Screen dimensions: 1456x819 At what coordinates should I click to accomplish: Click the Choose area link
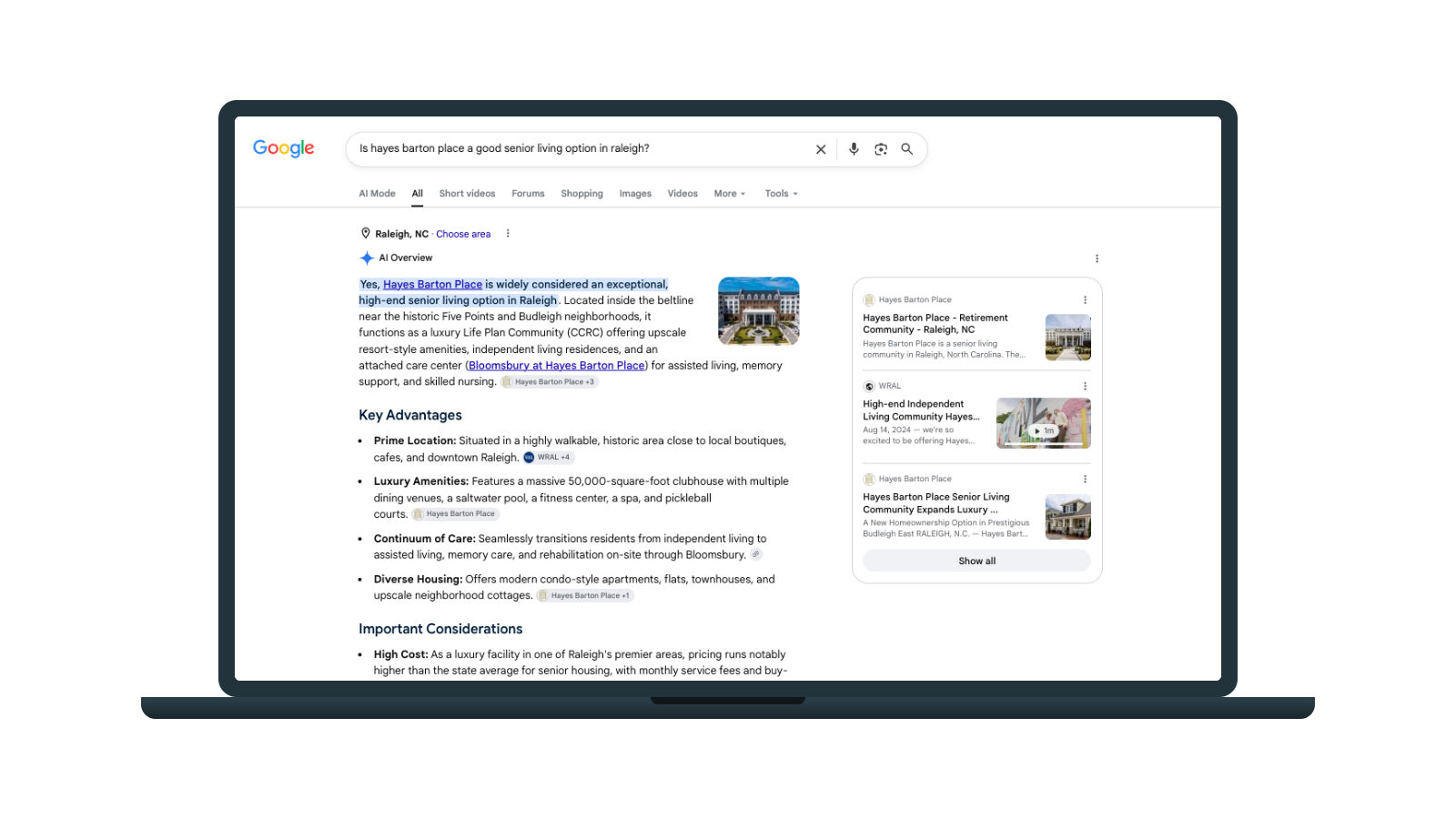pos(463,234)
